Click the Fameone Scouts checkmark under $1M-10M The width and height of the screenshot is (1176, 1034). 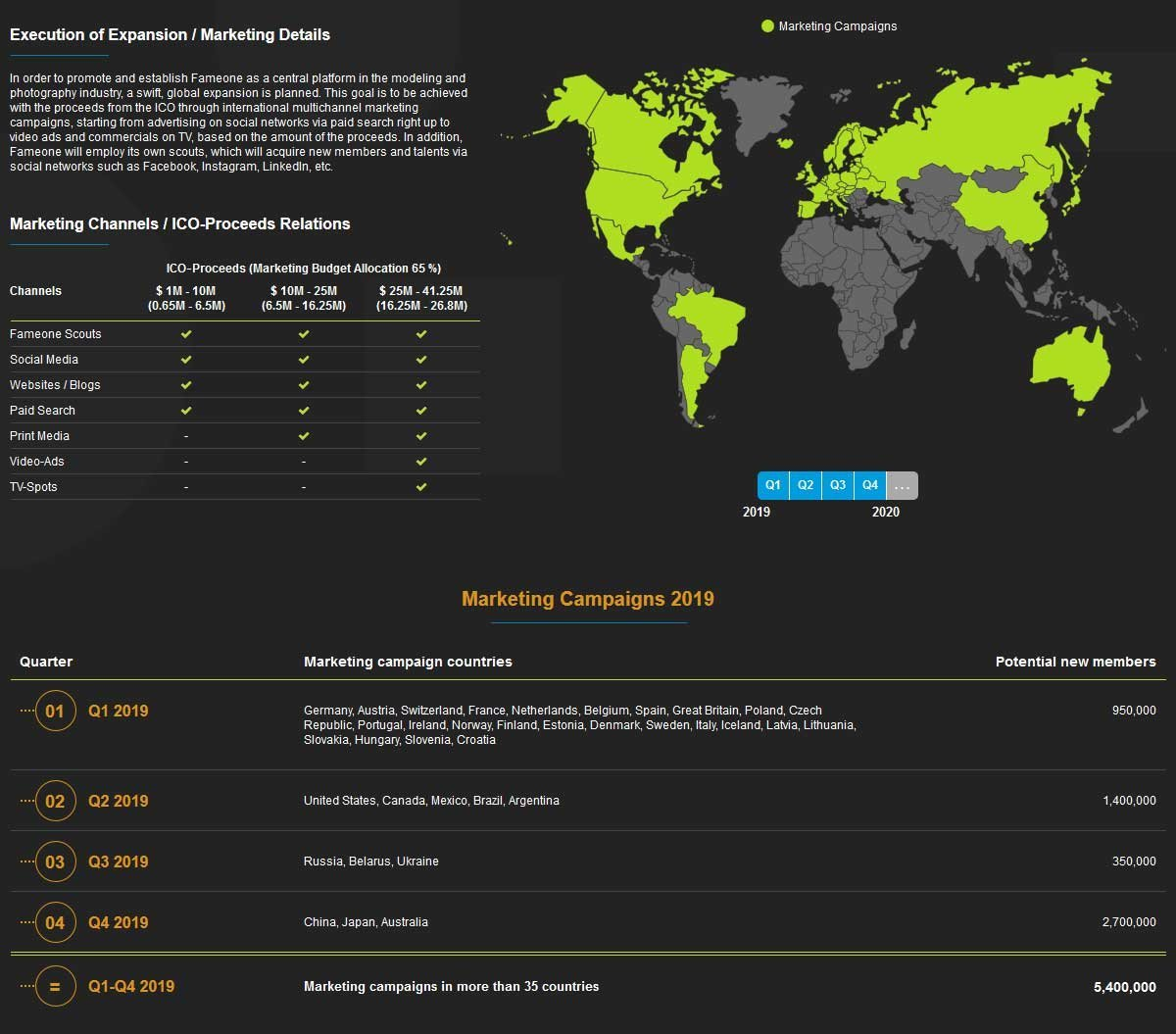[x=186, y=334]
